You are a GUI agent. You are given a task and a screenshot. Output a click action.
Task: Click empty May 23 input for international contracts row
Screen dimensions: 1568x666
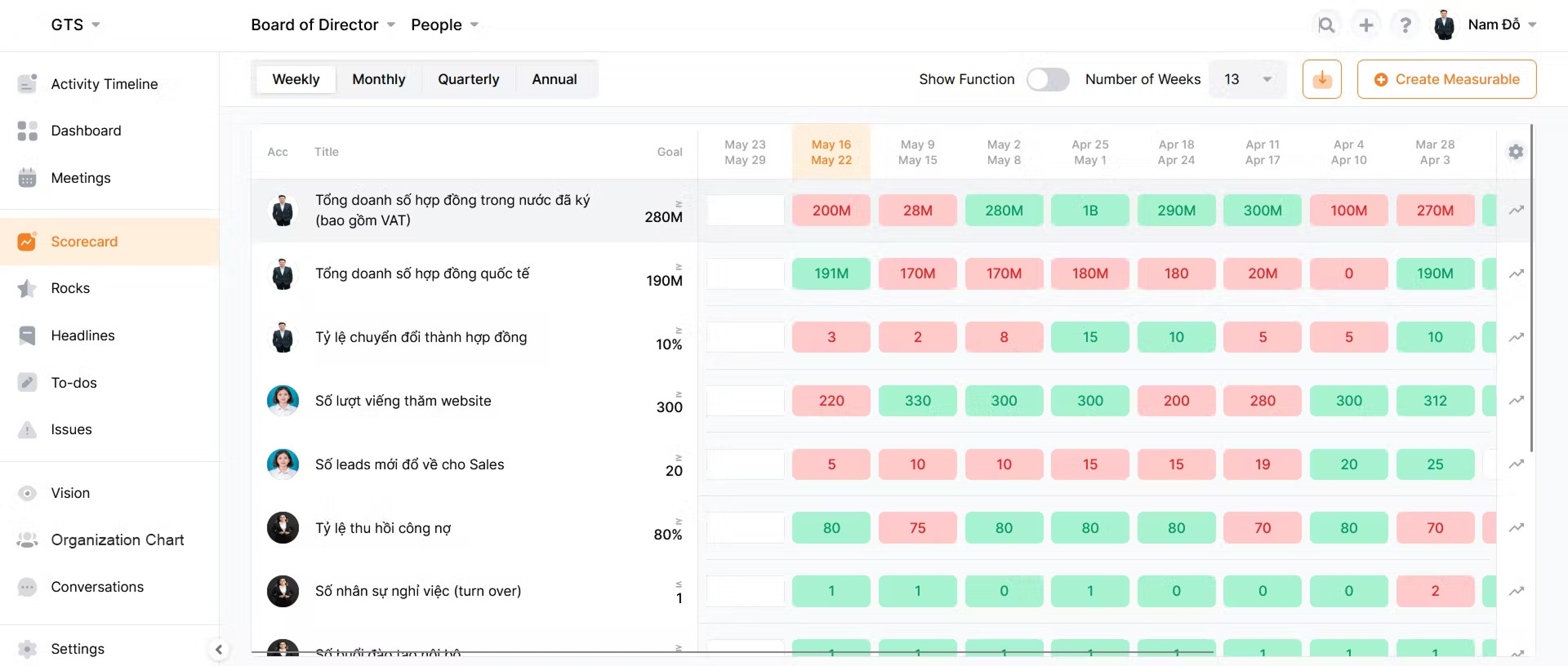(x=745, y=274)
